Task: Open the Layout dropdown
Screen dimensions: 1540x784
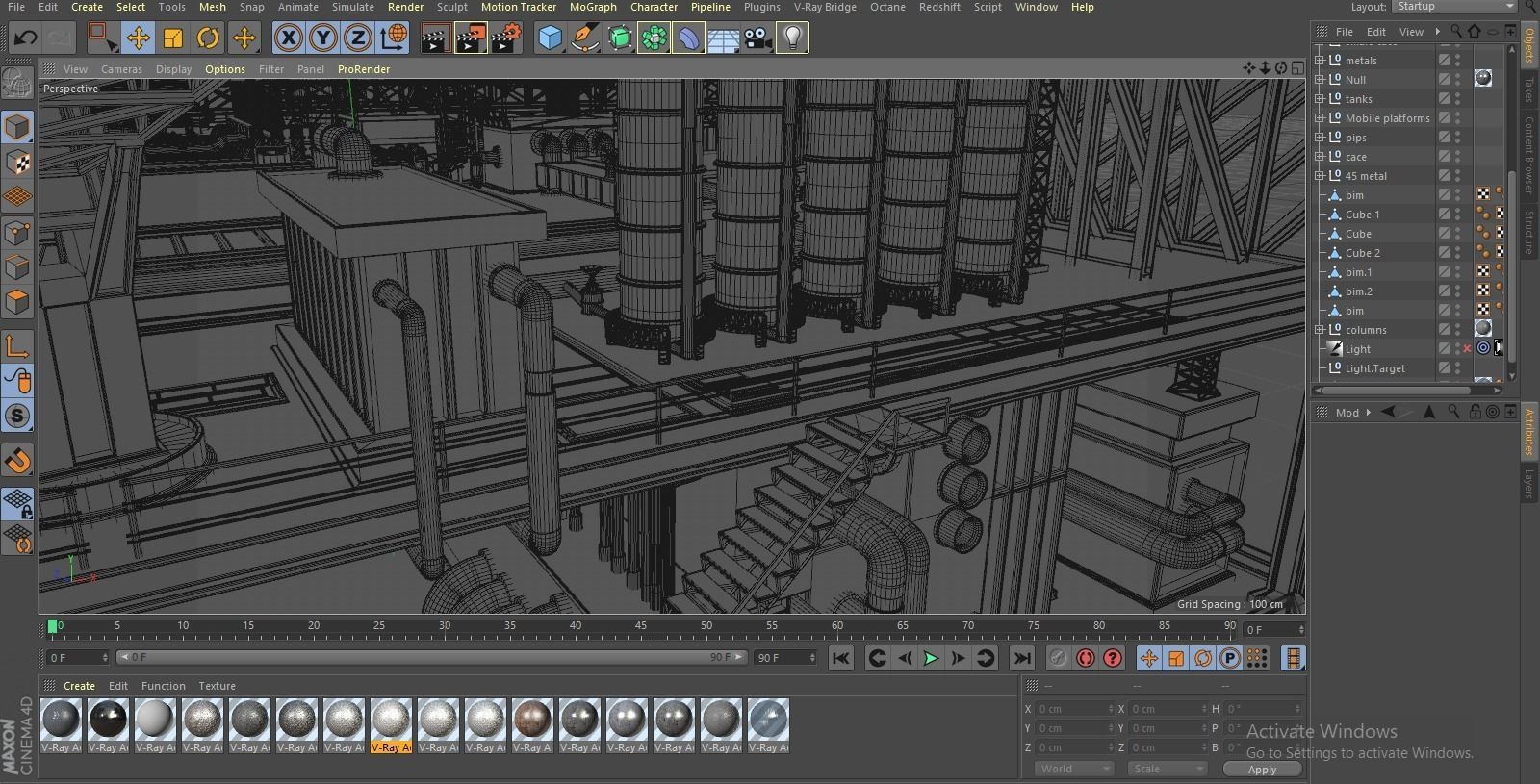Action: (x=1455, y=7)
